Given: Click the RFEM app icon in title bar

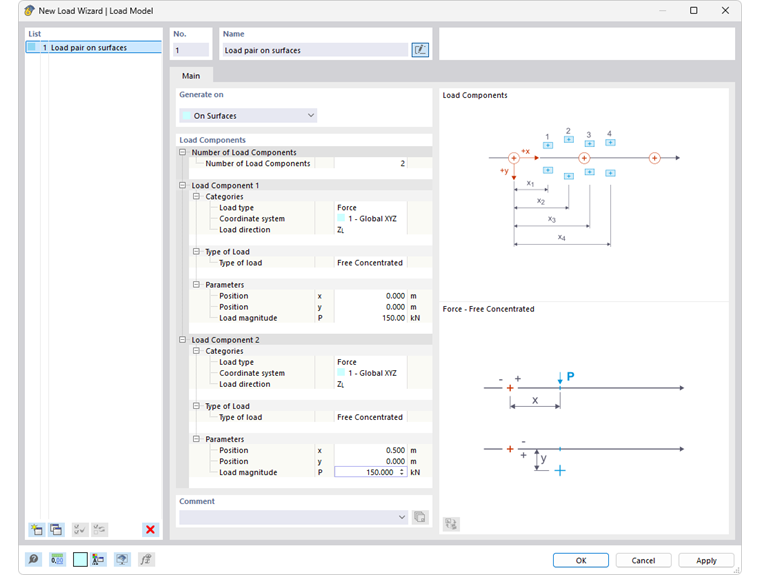Looking at the screenshot, I should tap(30, 10).
